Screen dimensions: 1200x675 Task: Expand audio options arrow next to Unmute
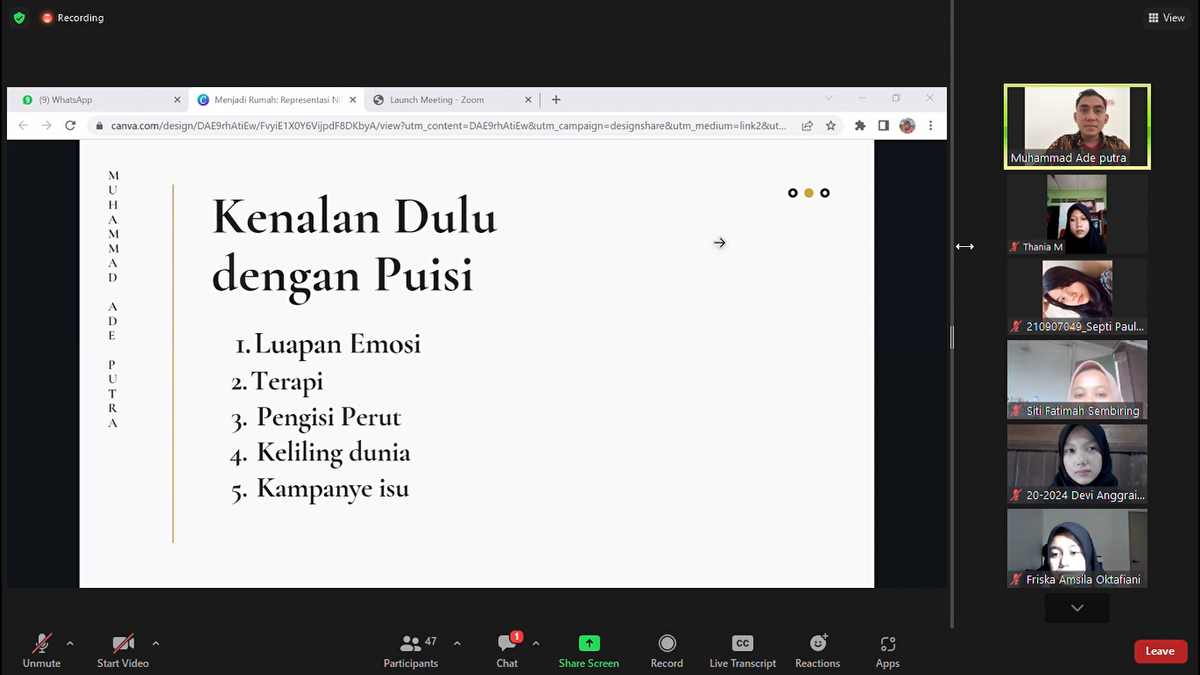point(70,643)
